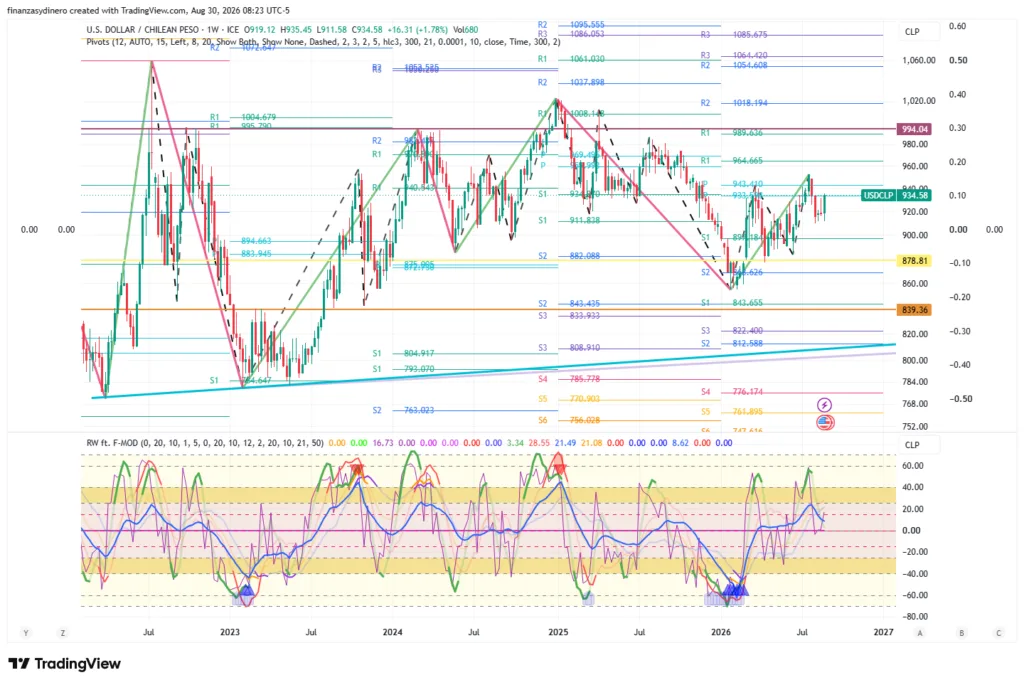Screen dimensions: 1024x685
Task: Click the 1,060.00 price axis label
Action: (x=919, y=60)
